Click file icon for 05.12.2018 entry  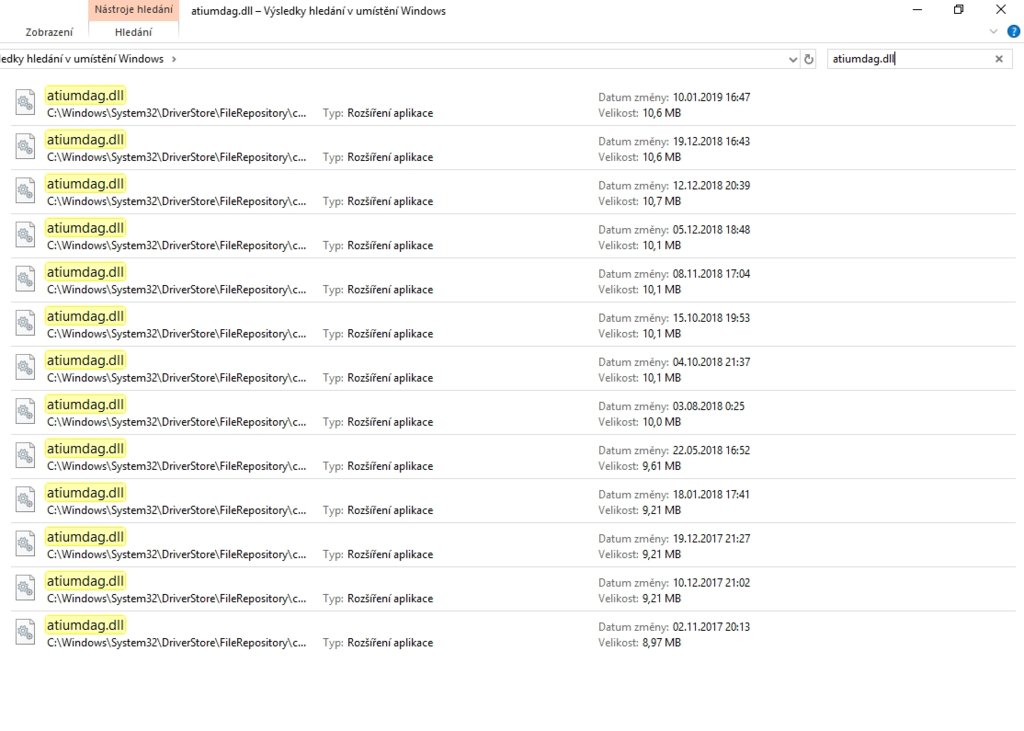tap(26, 235)
